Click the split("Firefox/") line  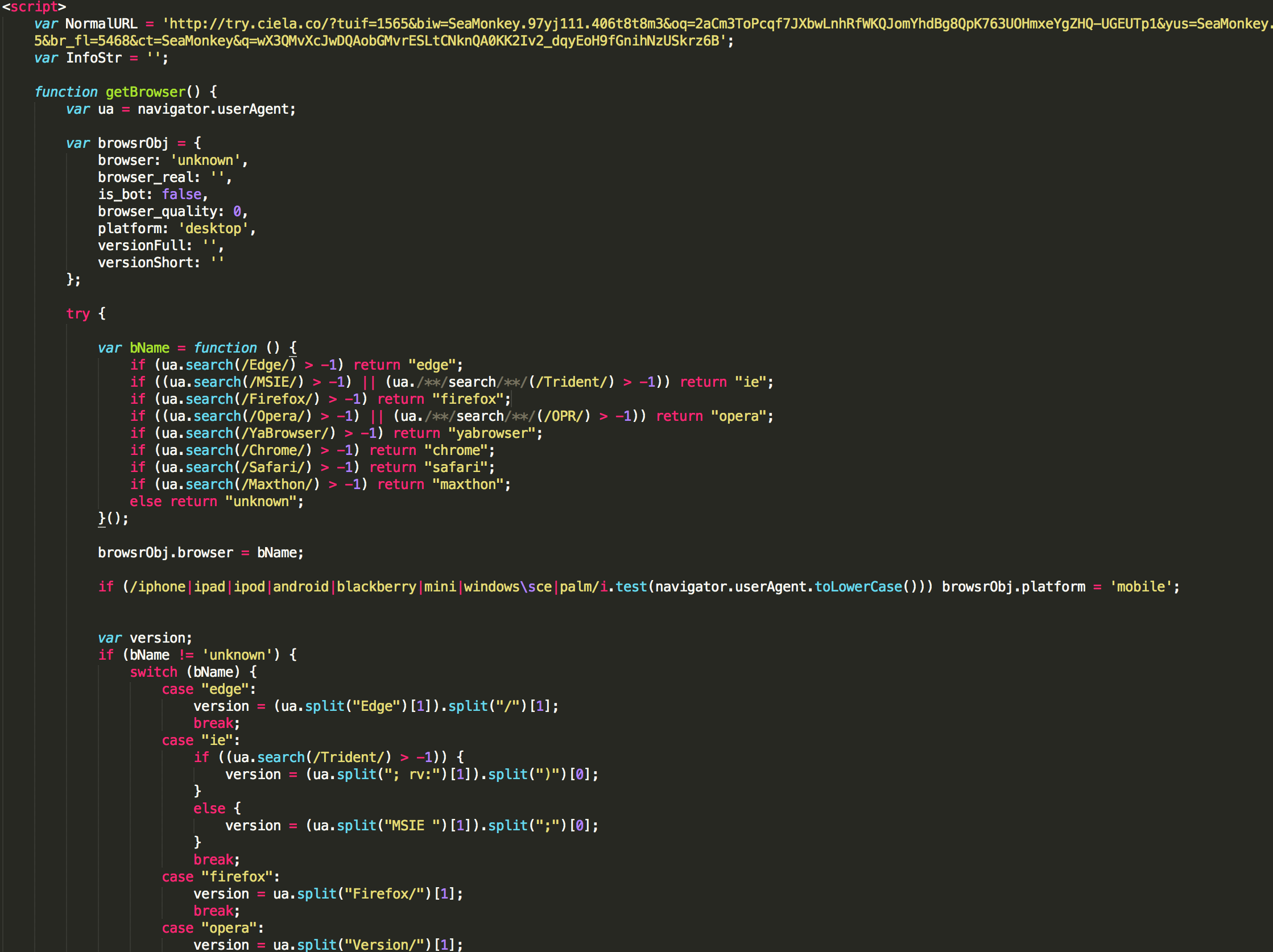click(328, 894)
